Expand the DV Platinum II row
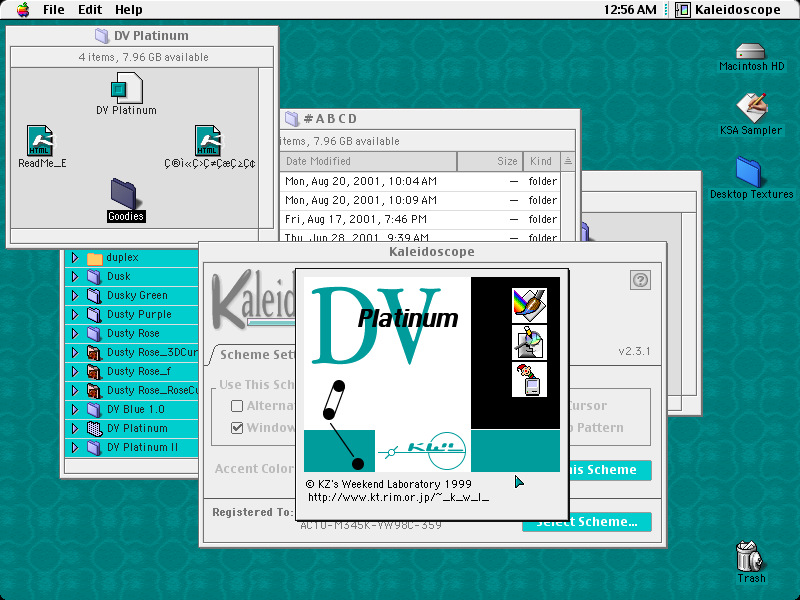Image resolution: width=800 pixels, height=600 pixels. coord(75,447)
